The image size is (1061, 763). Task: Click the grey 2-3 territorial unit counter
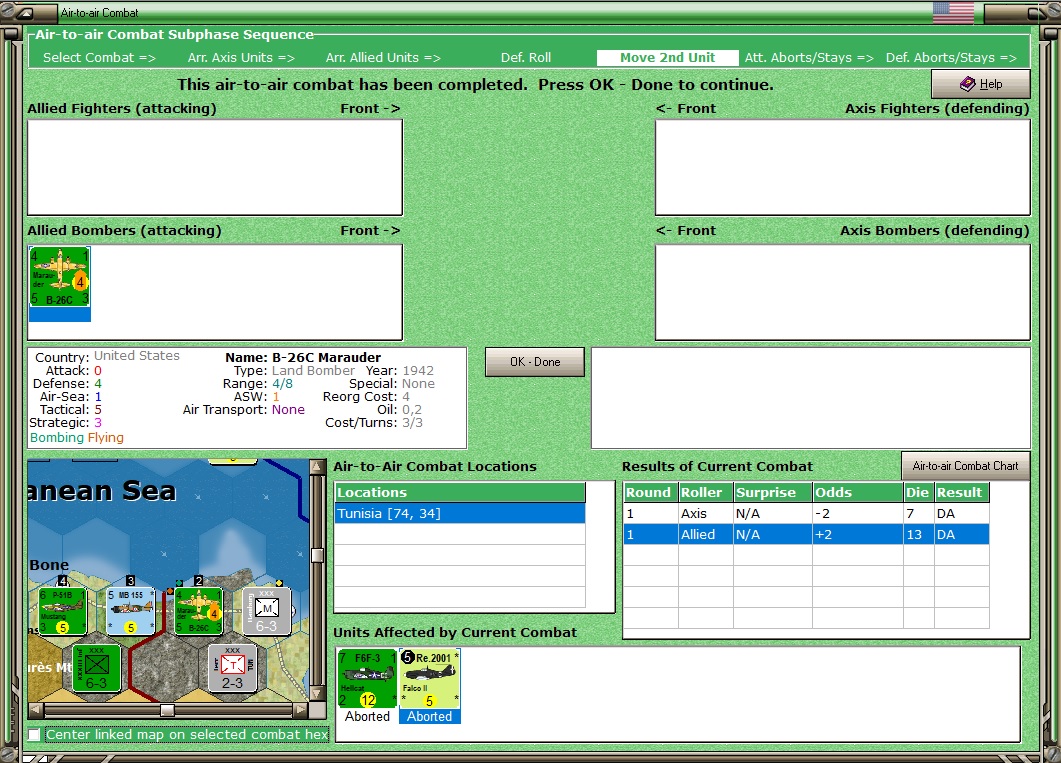[233, 668]
